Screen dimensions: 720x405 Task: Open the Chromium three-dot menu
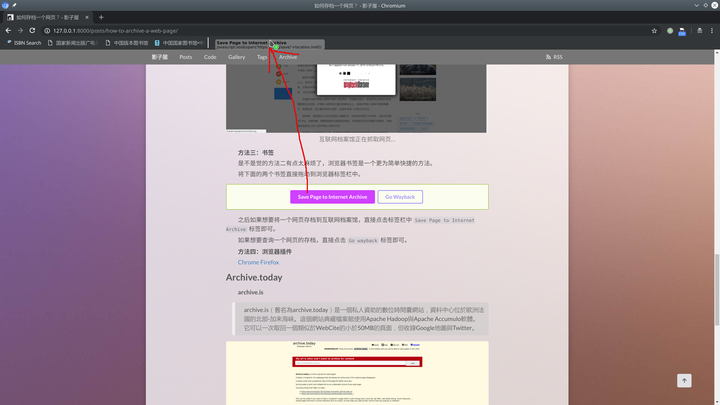point(711,30)
